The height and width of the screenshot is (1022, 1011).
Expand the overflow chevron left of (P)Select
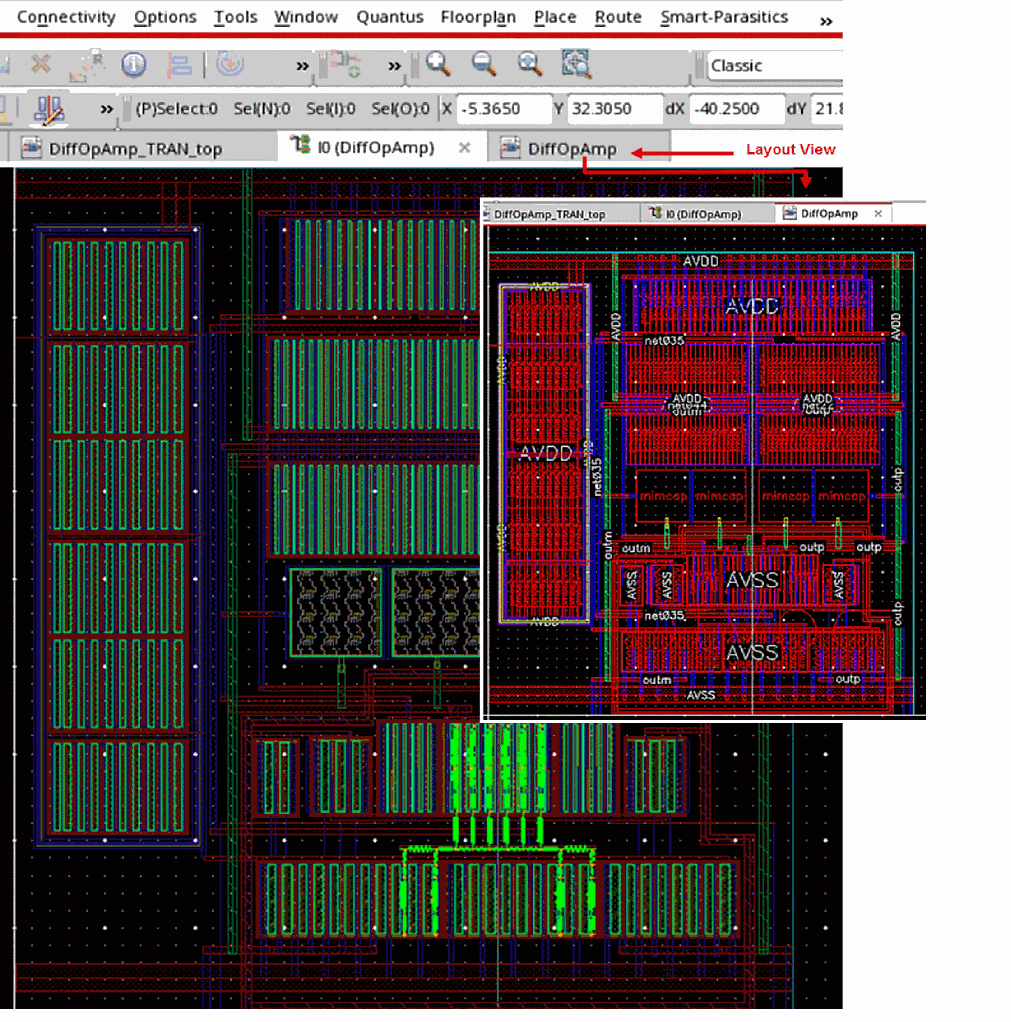(106, 109)
